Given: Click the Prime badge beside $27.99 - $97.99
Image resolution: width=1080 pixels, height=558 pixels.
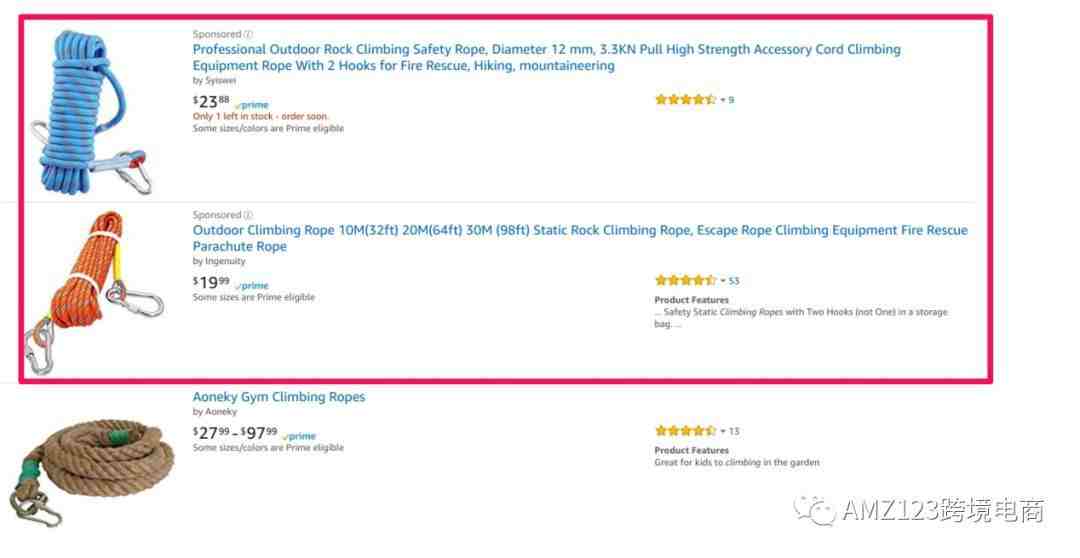Looking at the screenshot, I should 300,436.
